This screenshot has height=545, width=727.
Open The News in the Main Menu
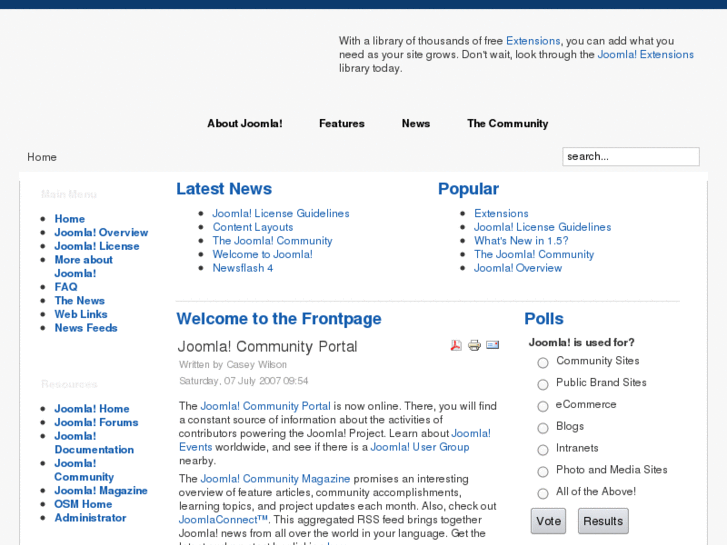80,301
